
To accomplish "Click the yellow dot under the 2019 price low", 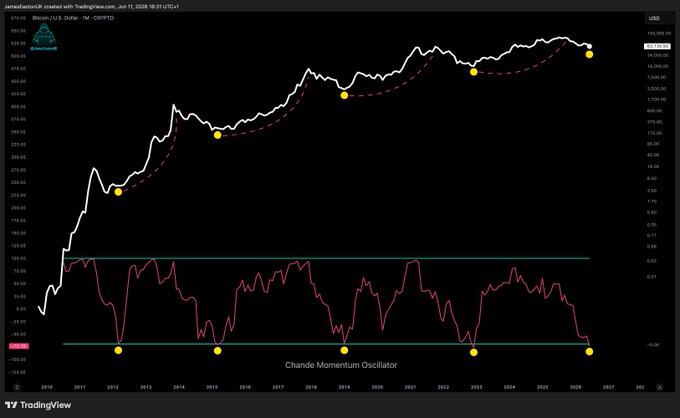I will click(x=344, y=95).
